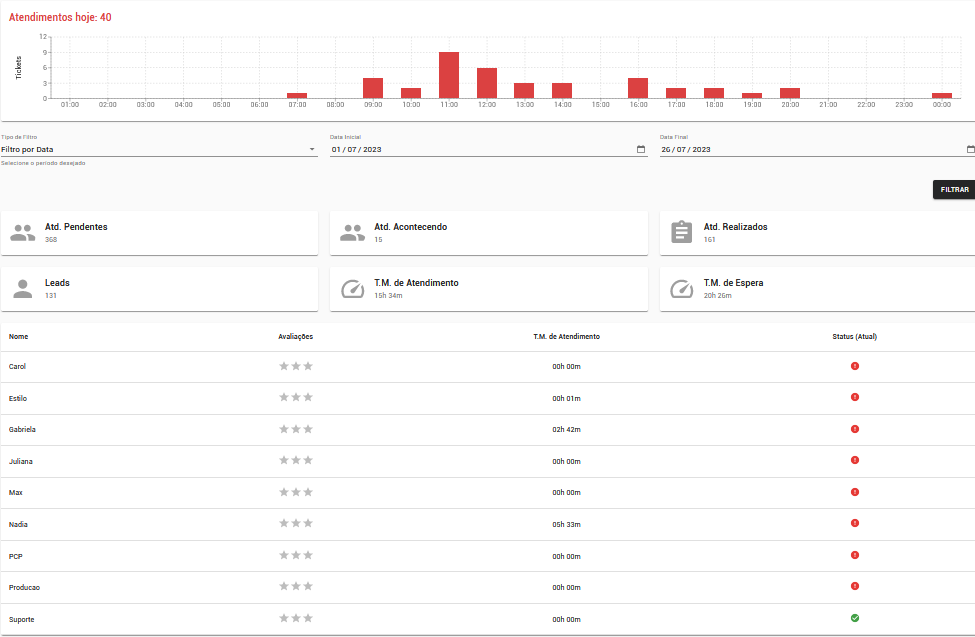Screen dimensions: 975x637
Task: Click the 11:00 bar in tickets chart
Action: pos(449,75)
